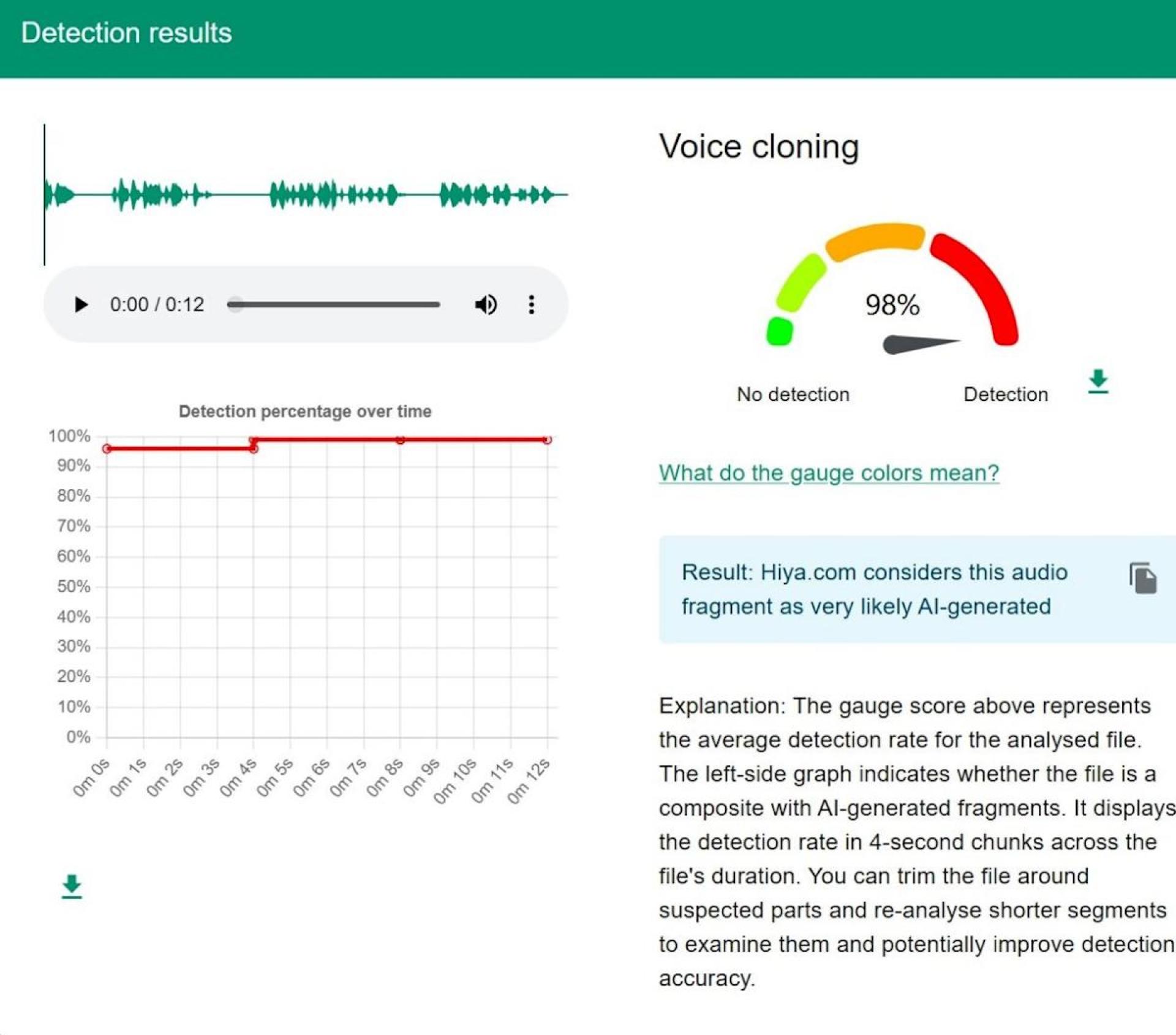Image resolution: width=1176 pixels, height=1035 pixels.
Task: Click the middle waveform segment
Action: 334,195
